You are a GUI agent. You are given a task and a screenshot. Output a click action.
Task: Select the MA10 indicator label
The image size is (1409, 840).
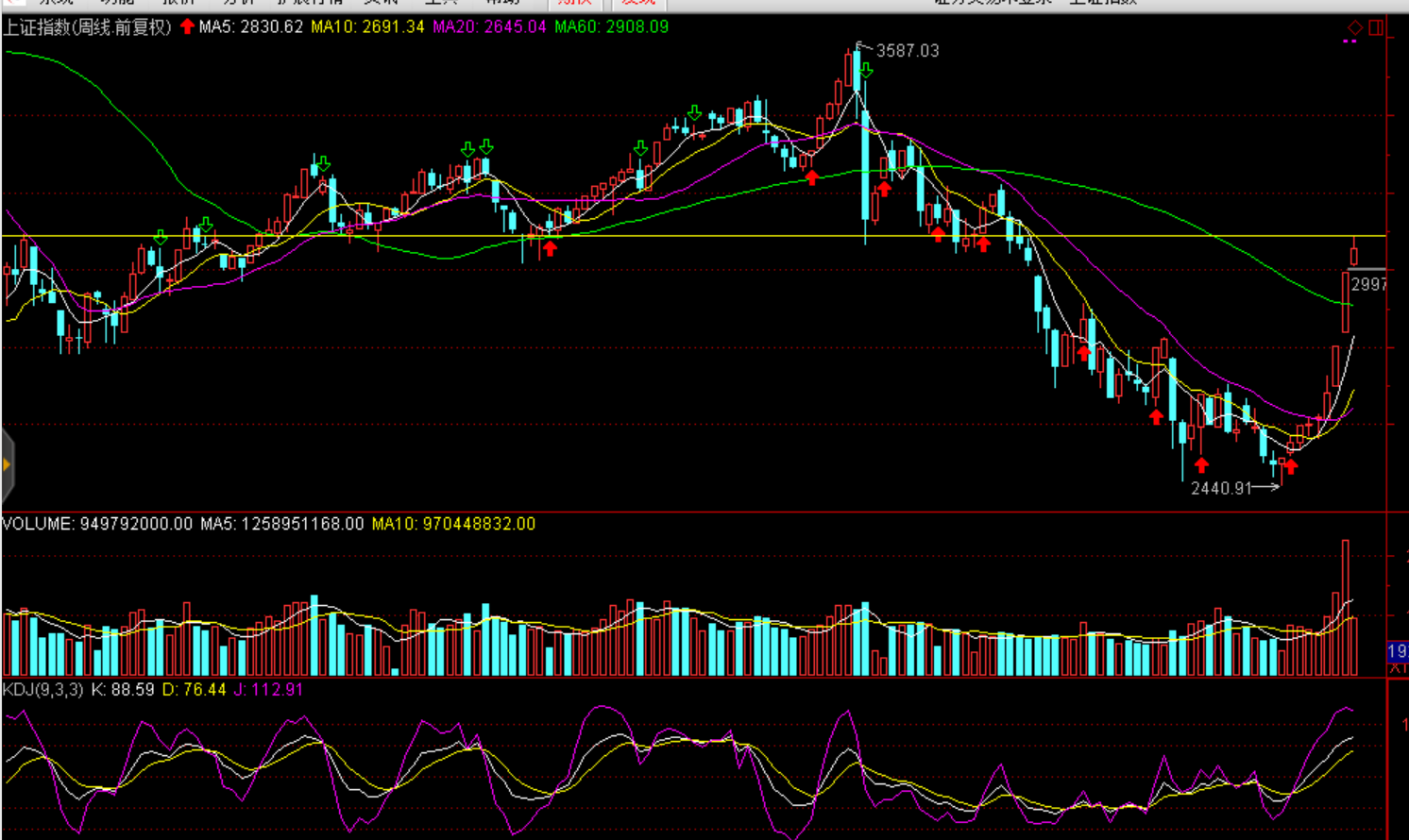[367, 26]
